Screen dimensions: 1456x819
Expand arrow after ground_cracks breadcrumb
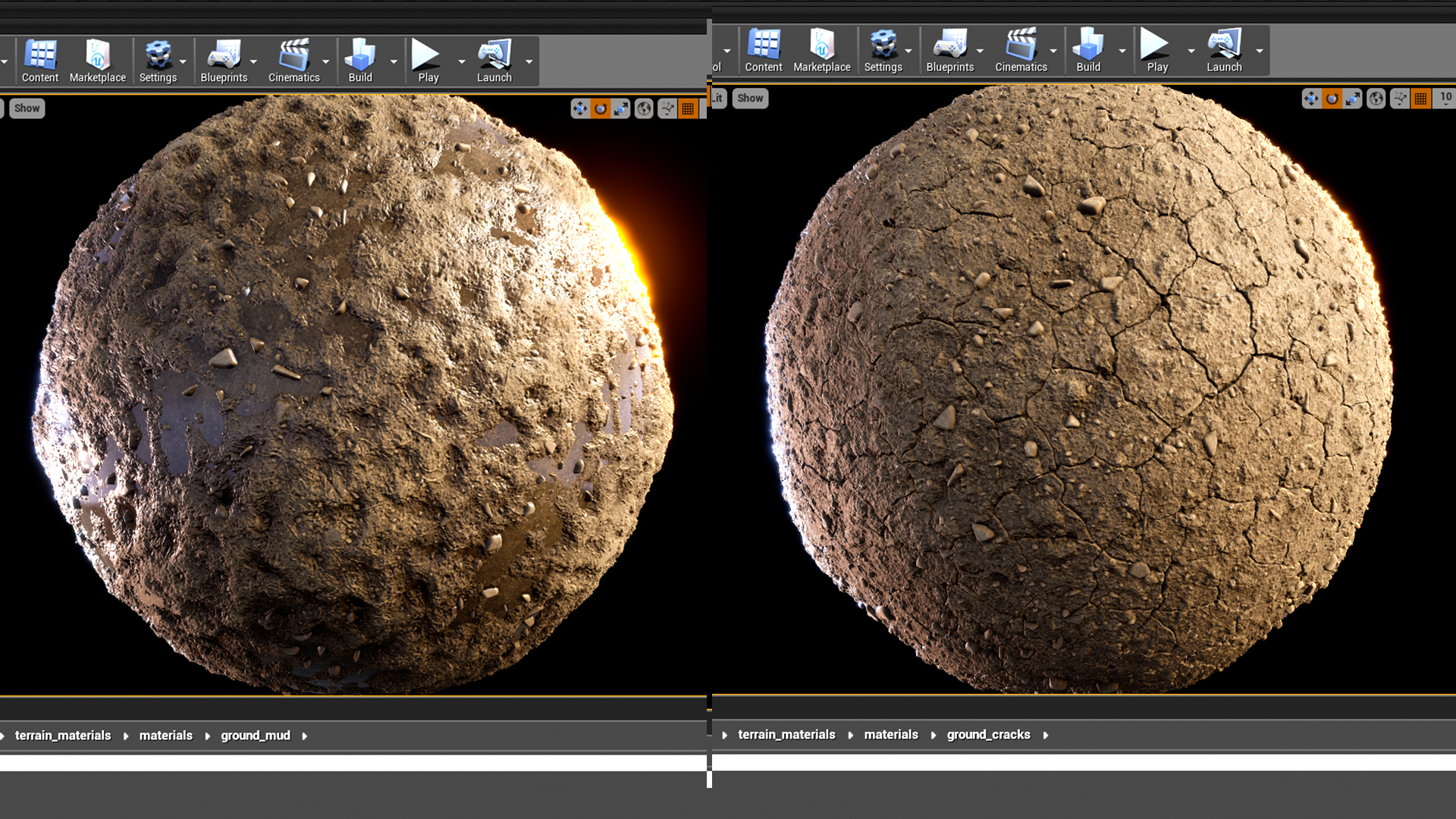coord(1045,736)
